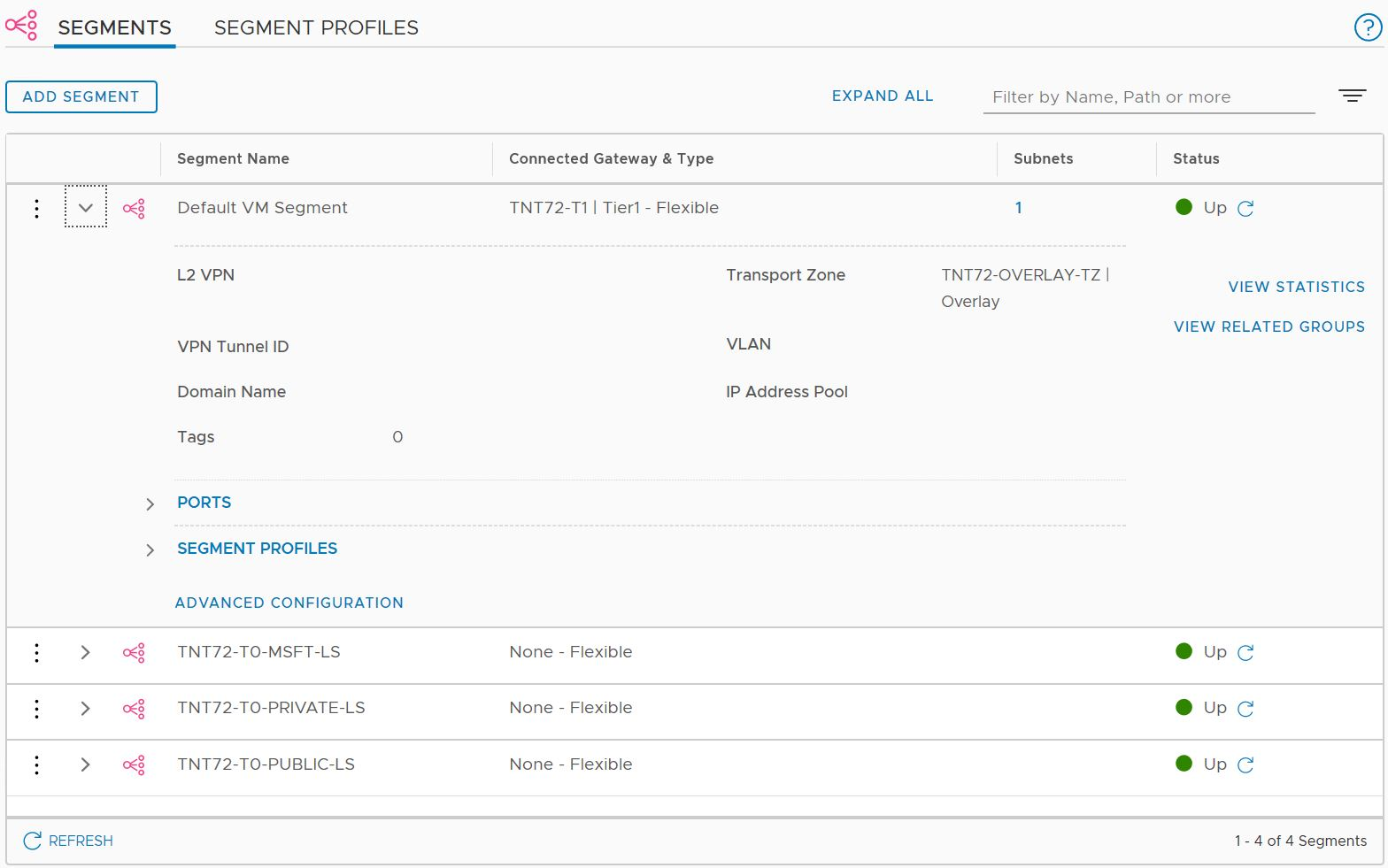This screenshot has height=868, width=1388.
Task: Refresh status of TNT72-T0-PUBLIC-LS segment
Action: point(1245,765)
